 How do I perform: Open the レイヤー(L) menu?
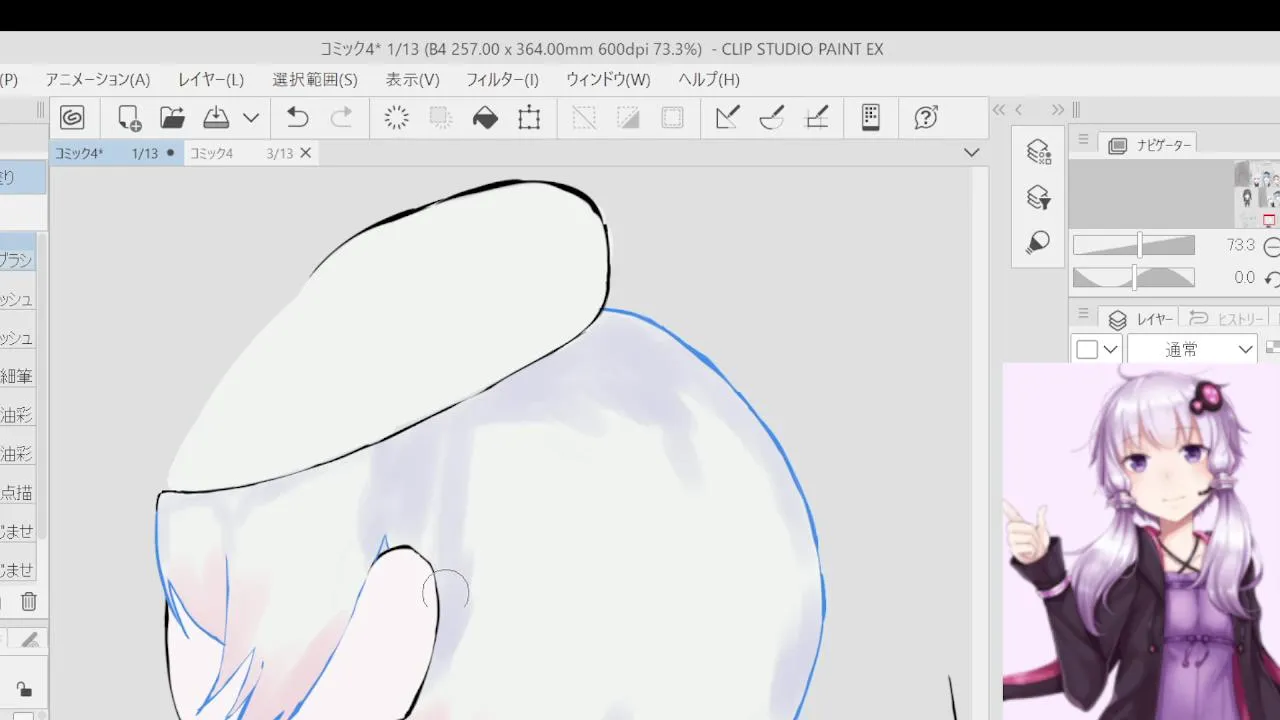click(211, 79)
